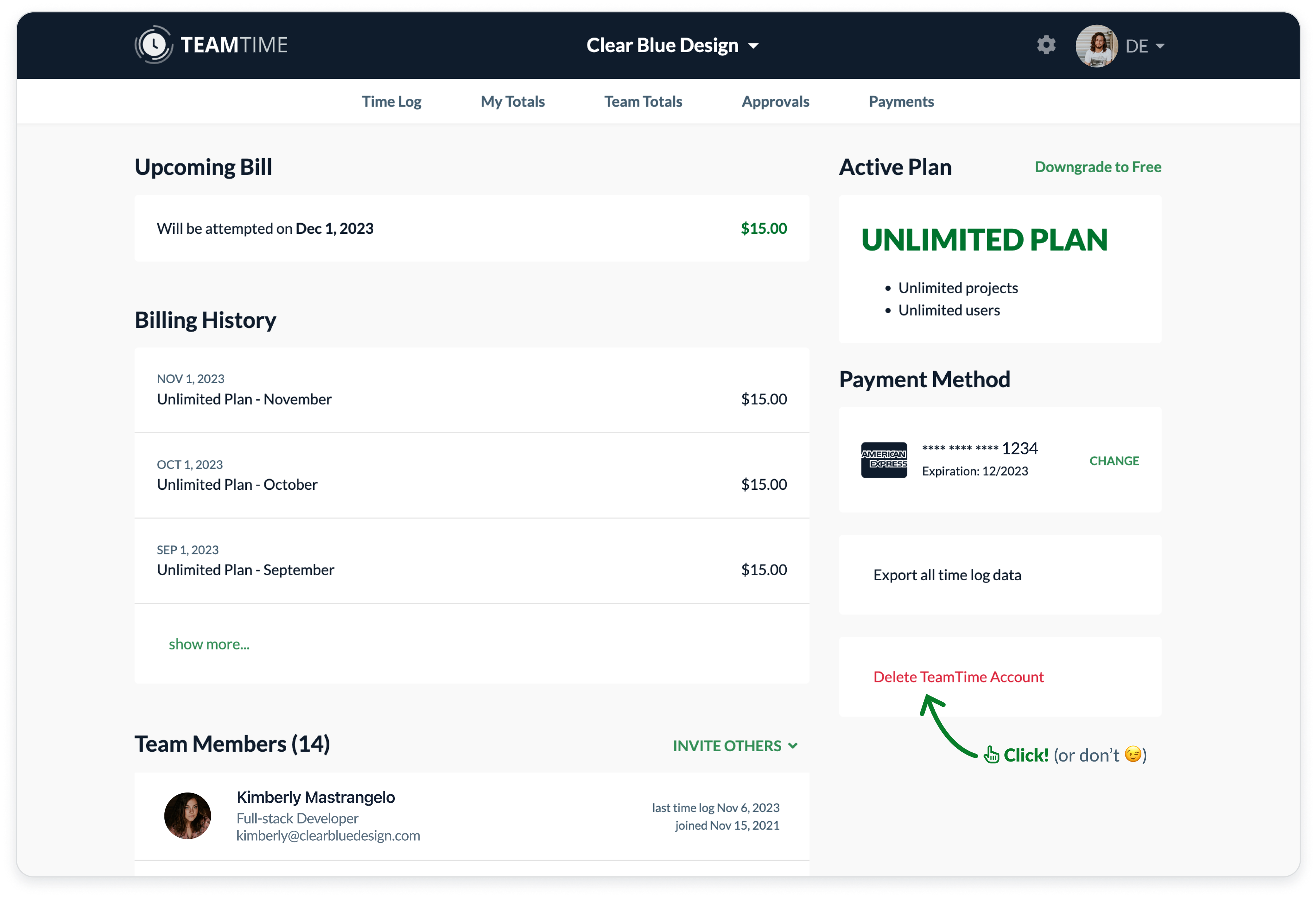Viewport: 1316px width, 899px height.
Task: Click Kimberly Mastrangelo's profile photo
Action: (187, 815)
